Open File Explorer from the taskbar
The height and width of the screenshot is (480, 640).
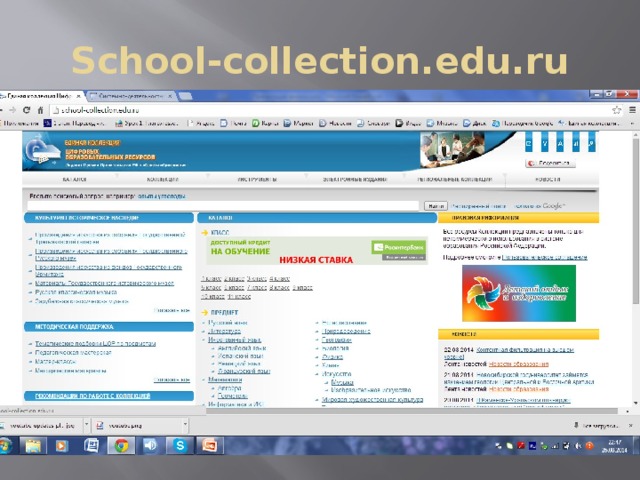point(33,445)
